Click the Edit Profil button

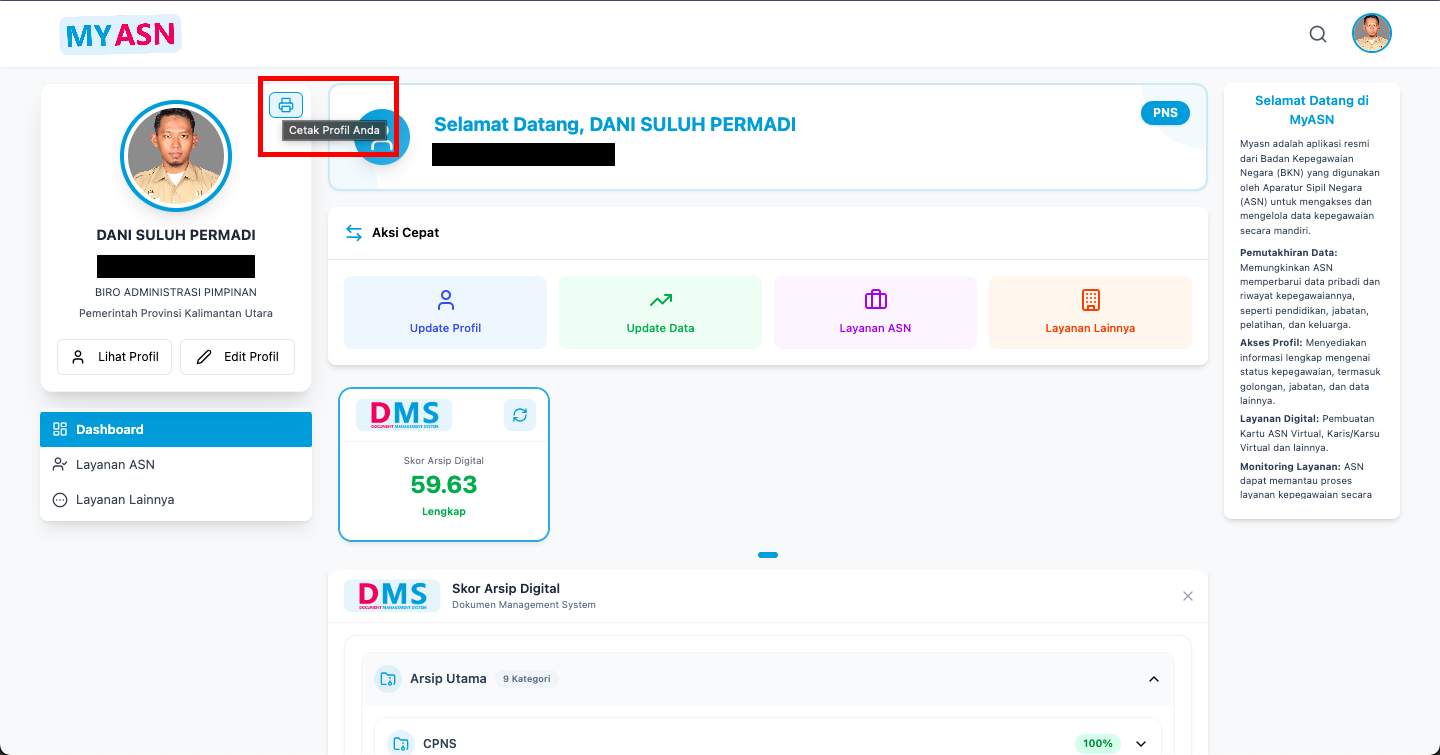pyautogui.click(x=237, y=357)
